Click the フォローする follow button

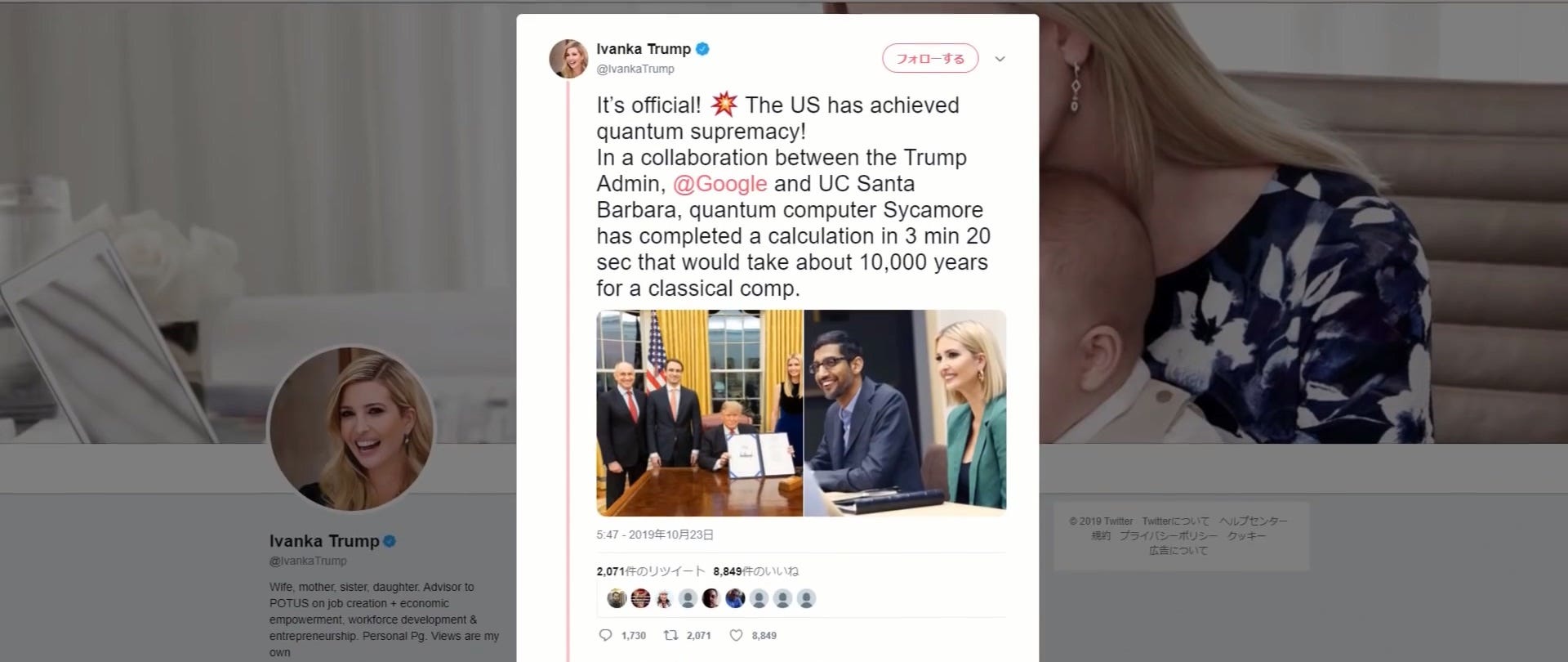coord(930,58)
